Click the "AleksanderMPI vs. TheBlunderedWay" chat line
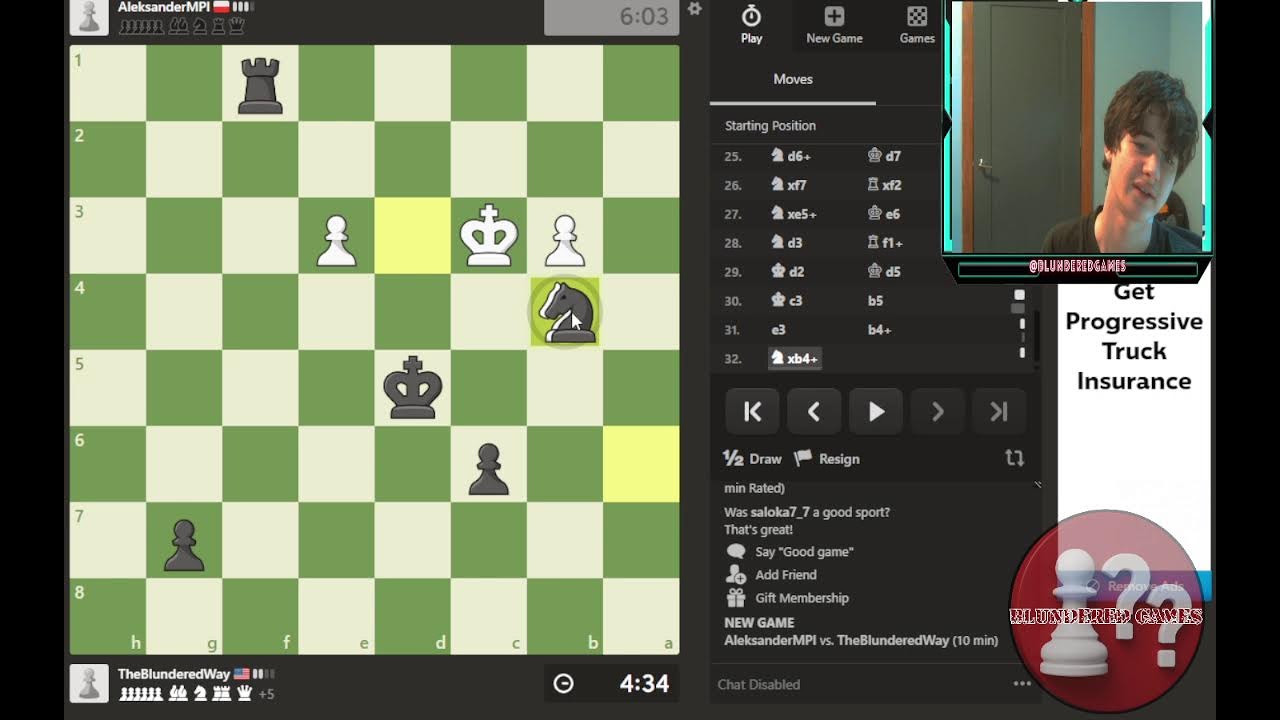Viewport: 1280px width, 720px height. tap(861, 640)
